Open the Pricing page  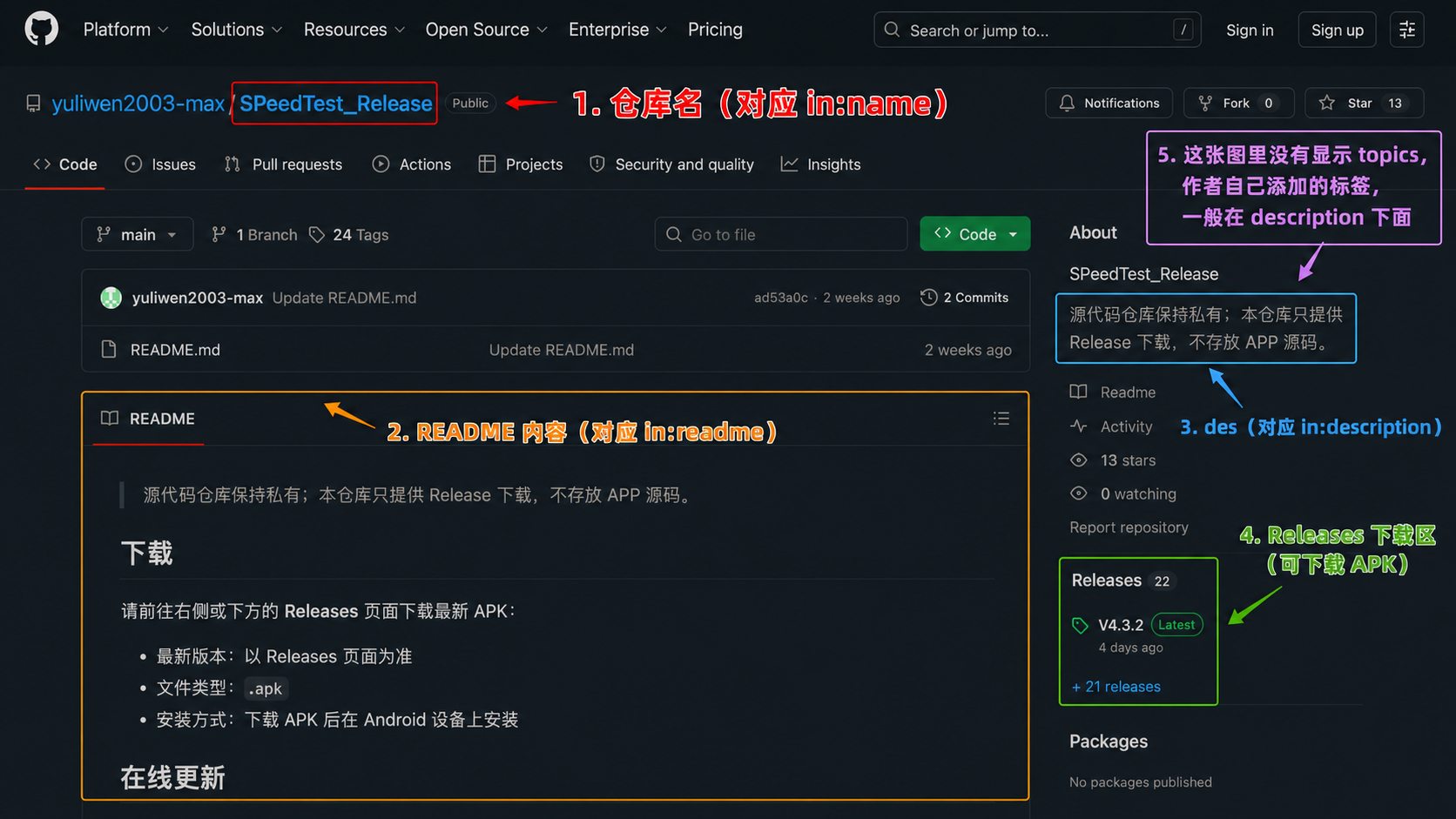tap(715, 30)
